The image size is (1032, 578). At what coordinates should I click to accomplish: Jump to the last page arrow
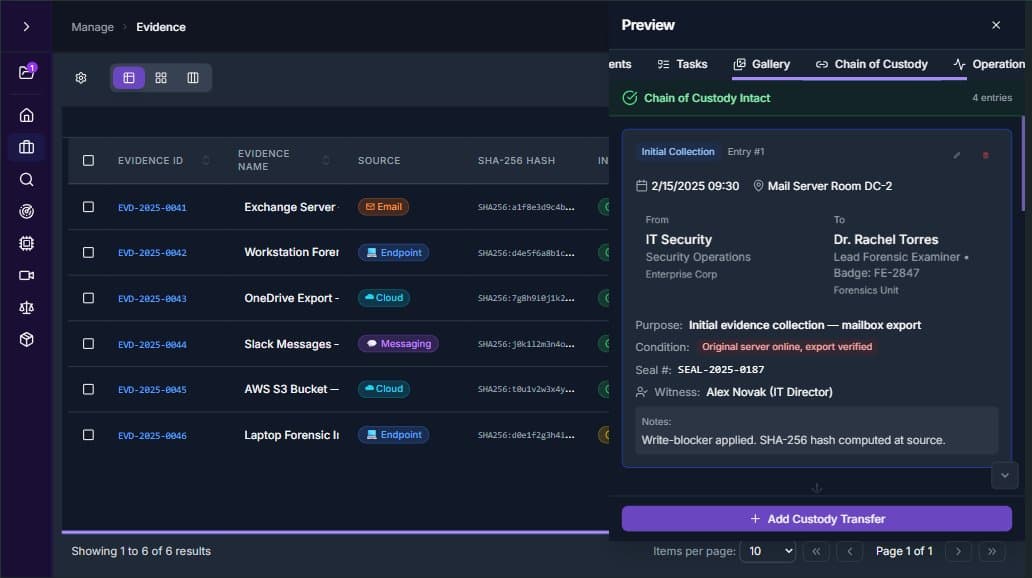pos(992,551)
